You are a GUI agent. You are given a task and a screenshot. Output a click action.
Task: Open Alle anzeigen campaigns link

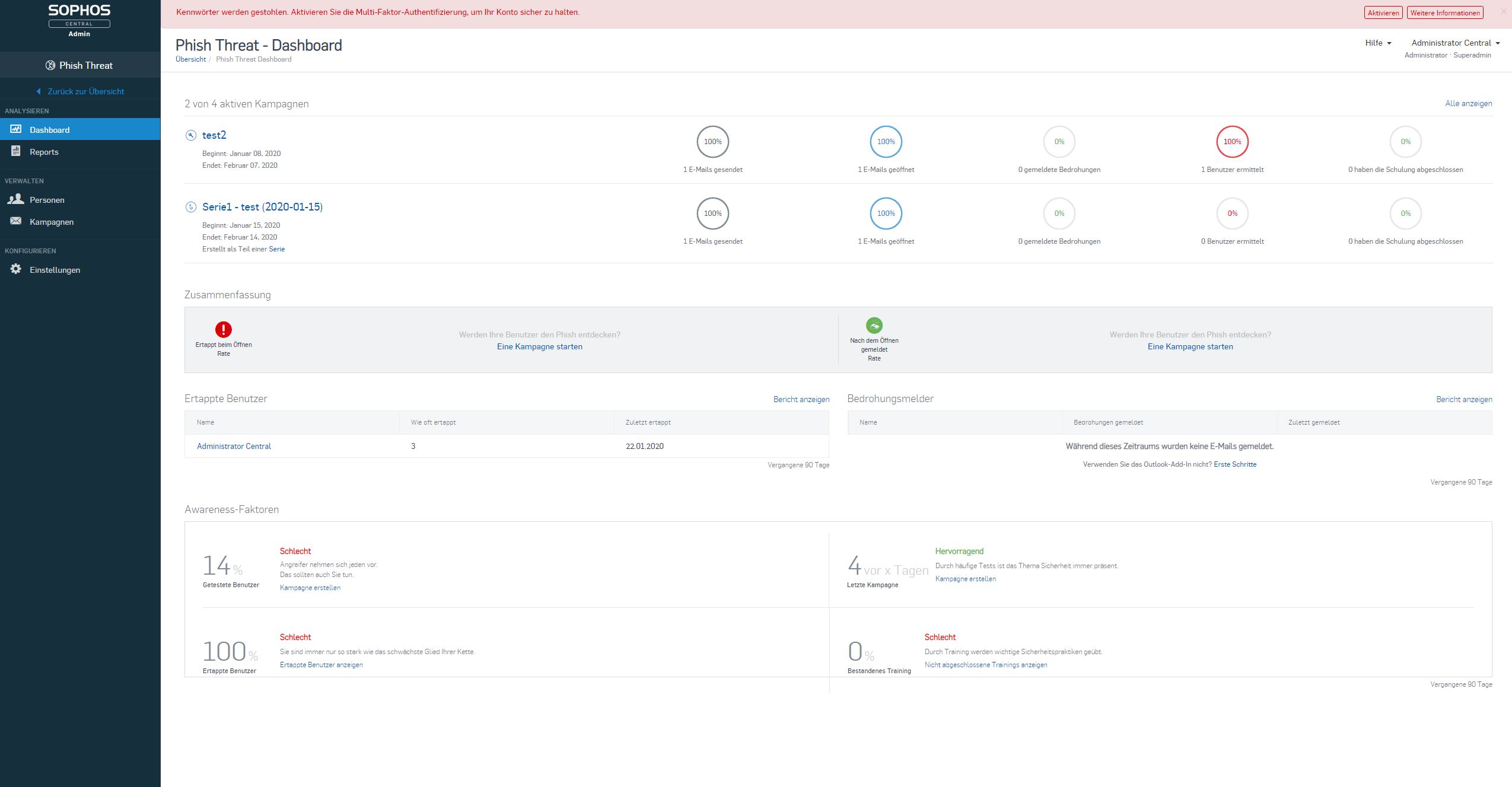[x=1468, y=103]
